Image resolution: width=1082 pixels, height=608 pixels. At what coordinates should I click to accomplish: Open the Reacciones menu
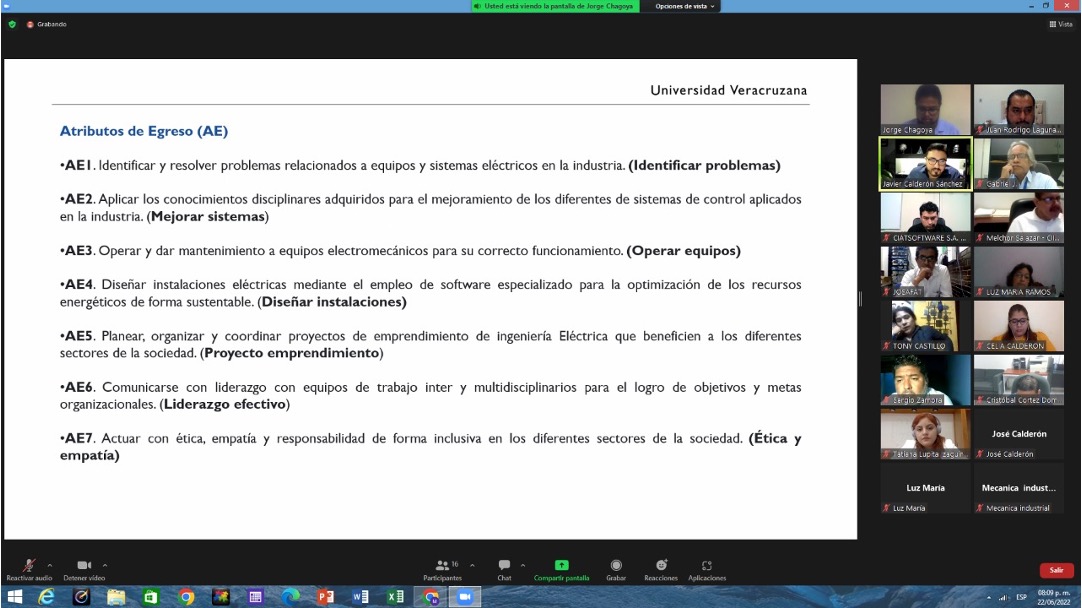click(x=661, y=567)
